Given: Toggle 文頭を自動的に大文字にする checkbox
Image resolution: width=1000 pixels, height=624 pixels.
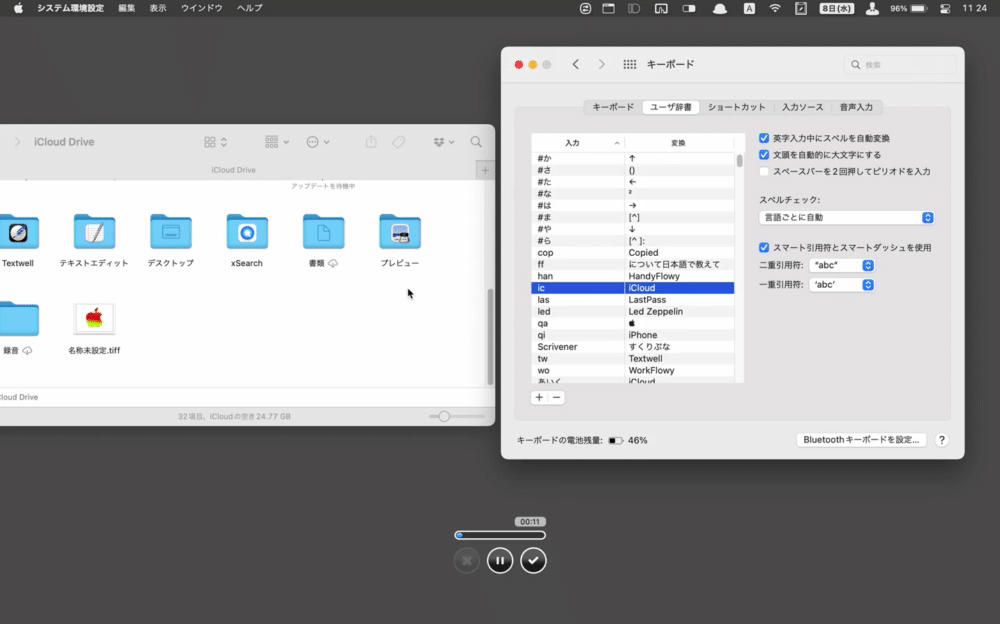Looking at the screenshot, I should tap(764, 154).
